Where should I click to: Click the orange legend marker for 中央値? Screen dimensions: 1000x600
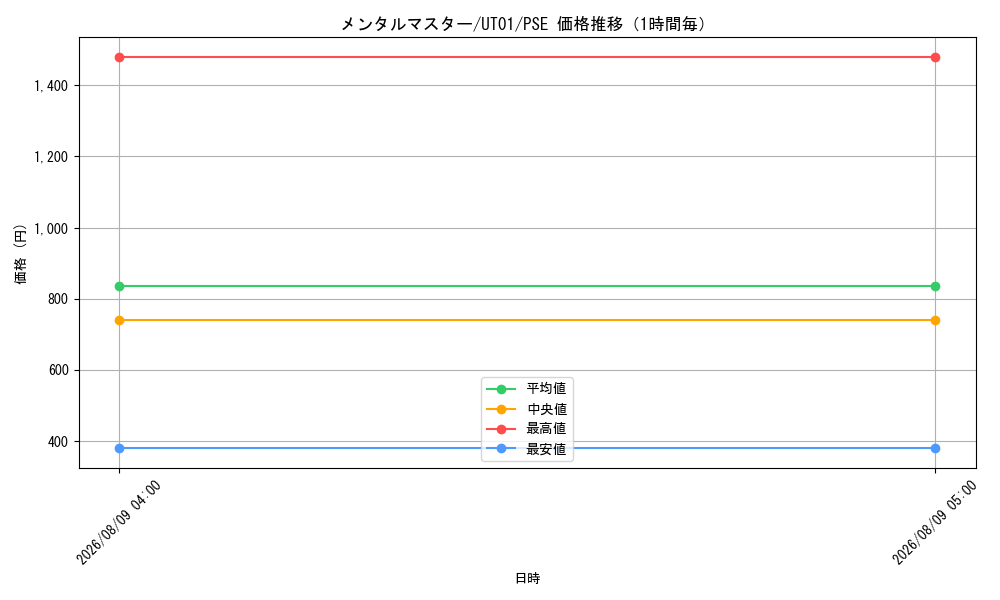click(501, 409)
